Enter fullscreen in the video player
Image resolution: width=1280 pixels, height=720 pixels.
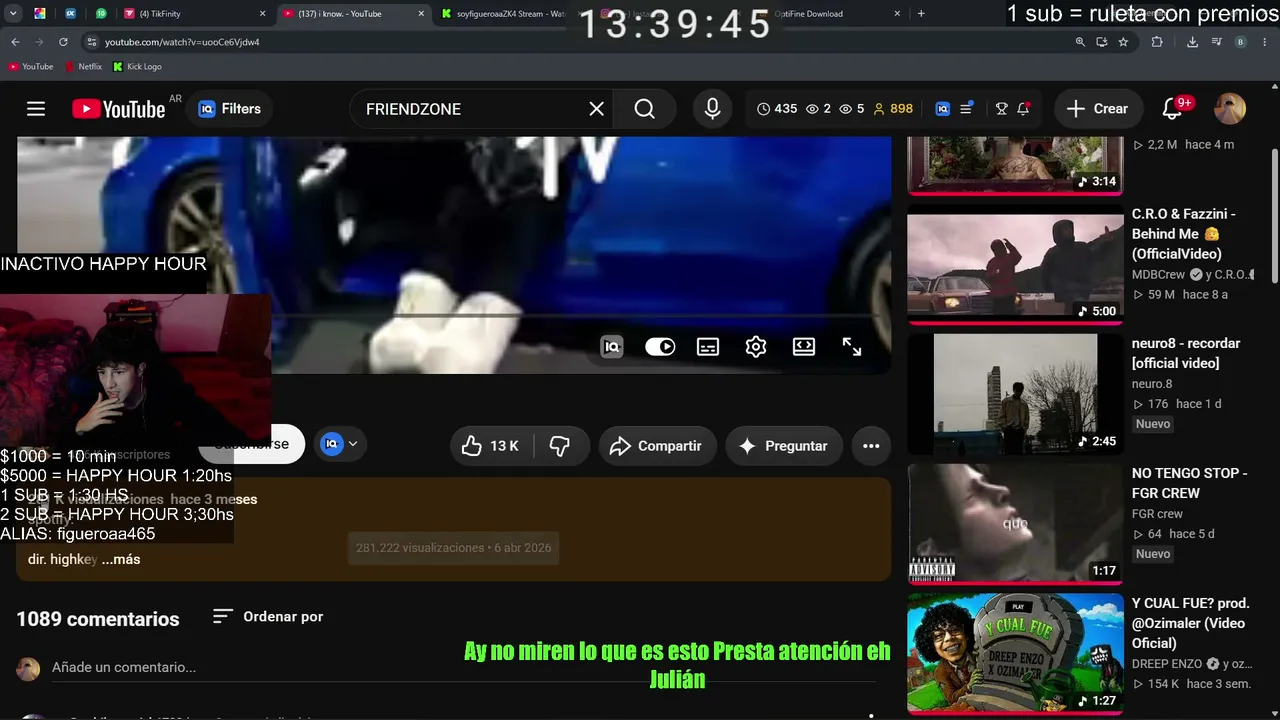pos(852,347)
